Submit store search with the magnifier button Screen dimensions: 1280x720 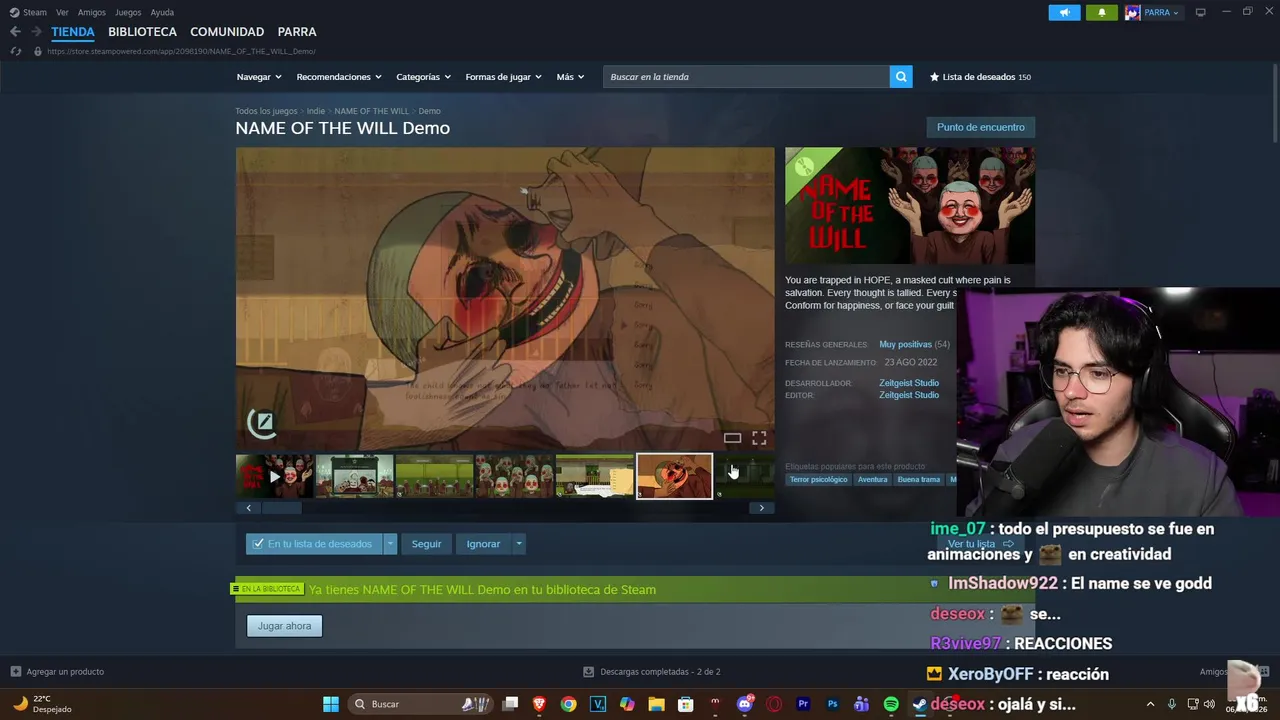[901, 77]
